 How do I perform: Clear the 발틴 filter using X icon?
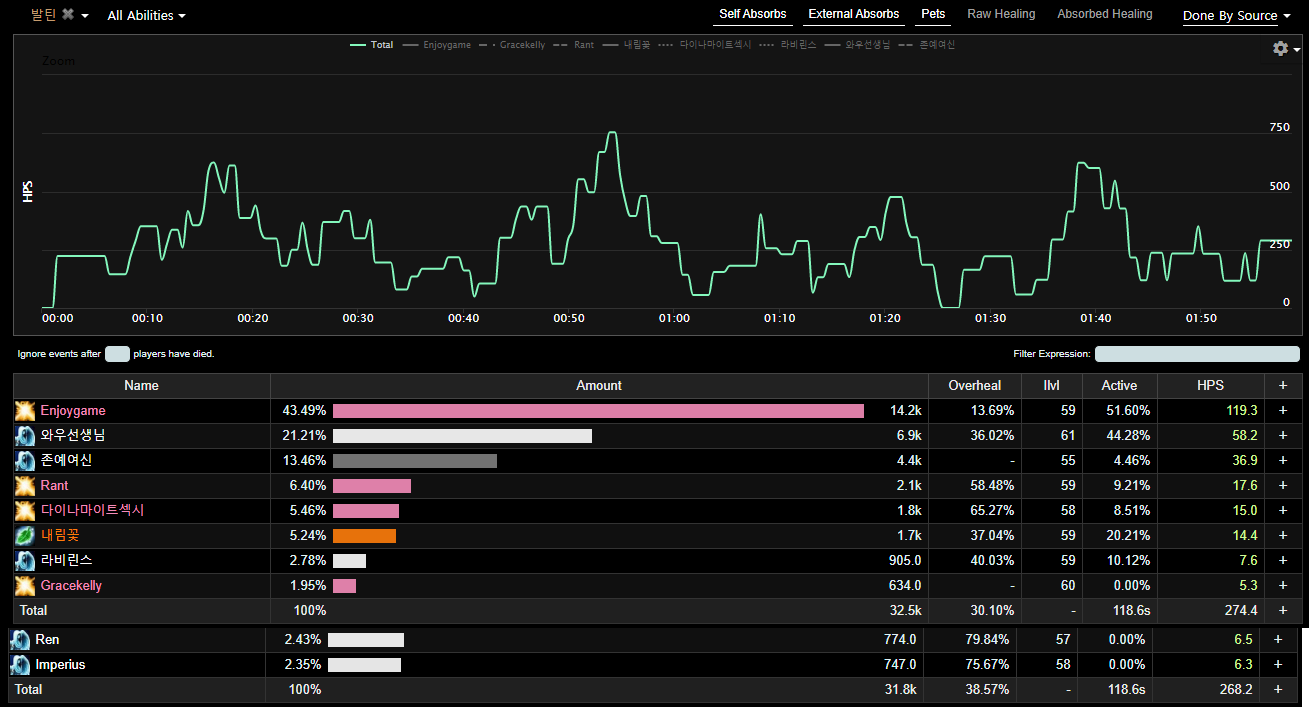pyautogui.click(x=68, y=15)
